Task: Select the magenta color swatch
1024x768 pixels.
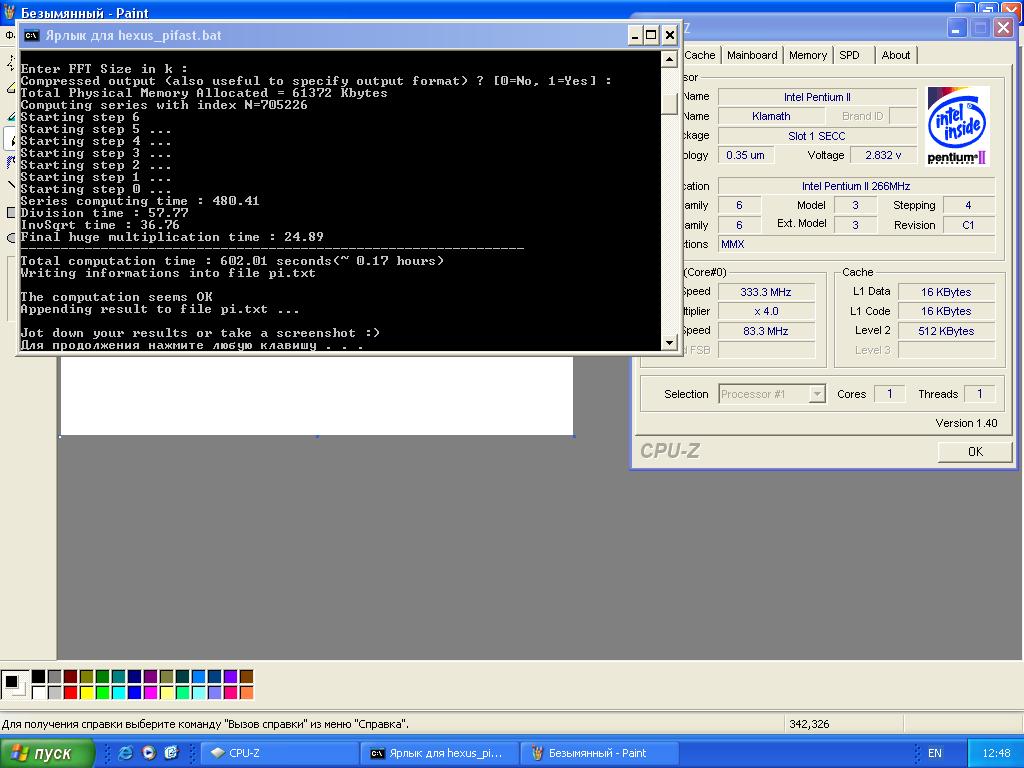Action: coord(150,692)
